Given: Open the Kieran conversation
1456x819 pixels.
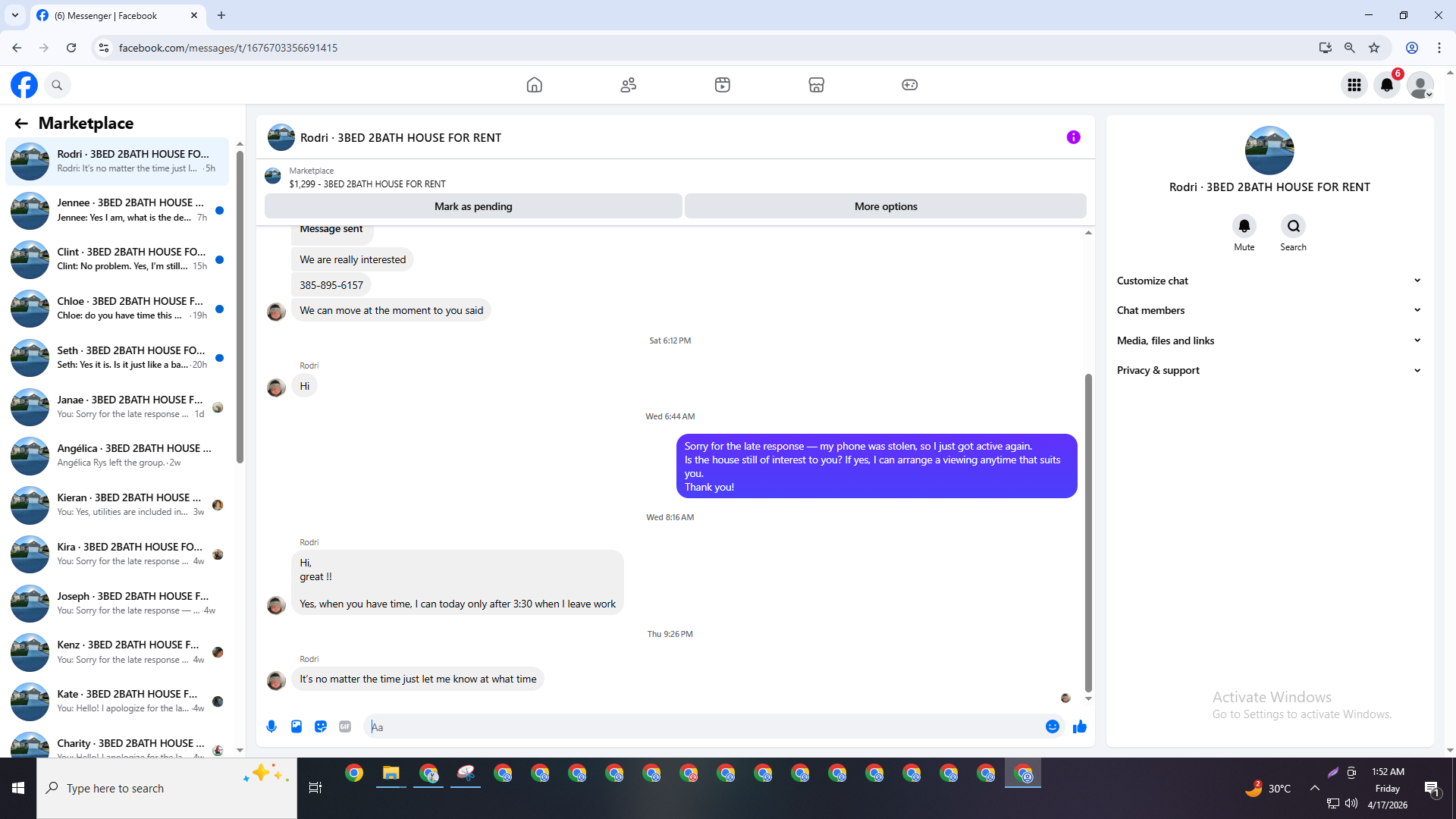Looking at the screenshot, I should coord(117,505).
